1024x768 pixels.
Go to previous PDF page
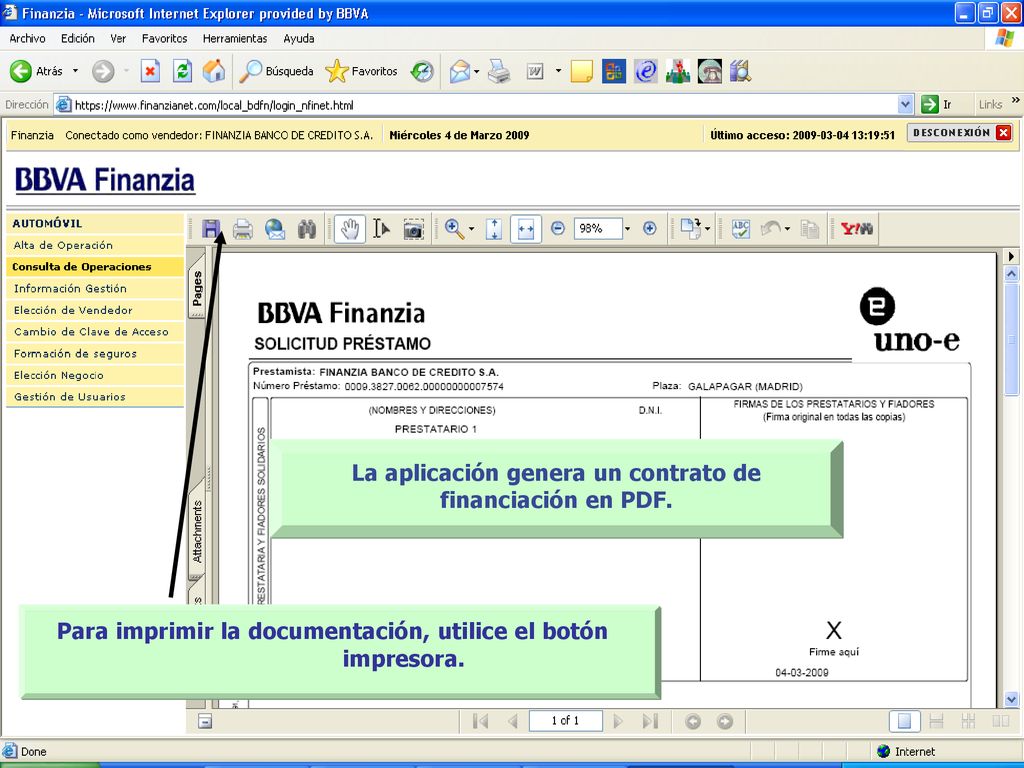[x=513, y=721]
